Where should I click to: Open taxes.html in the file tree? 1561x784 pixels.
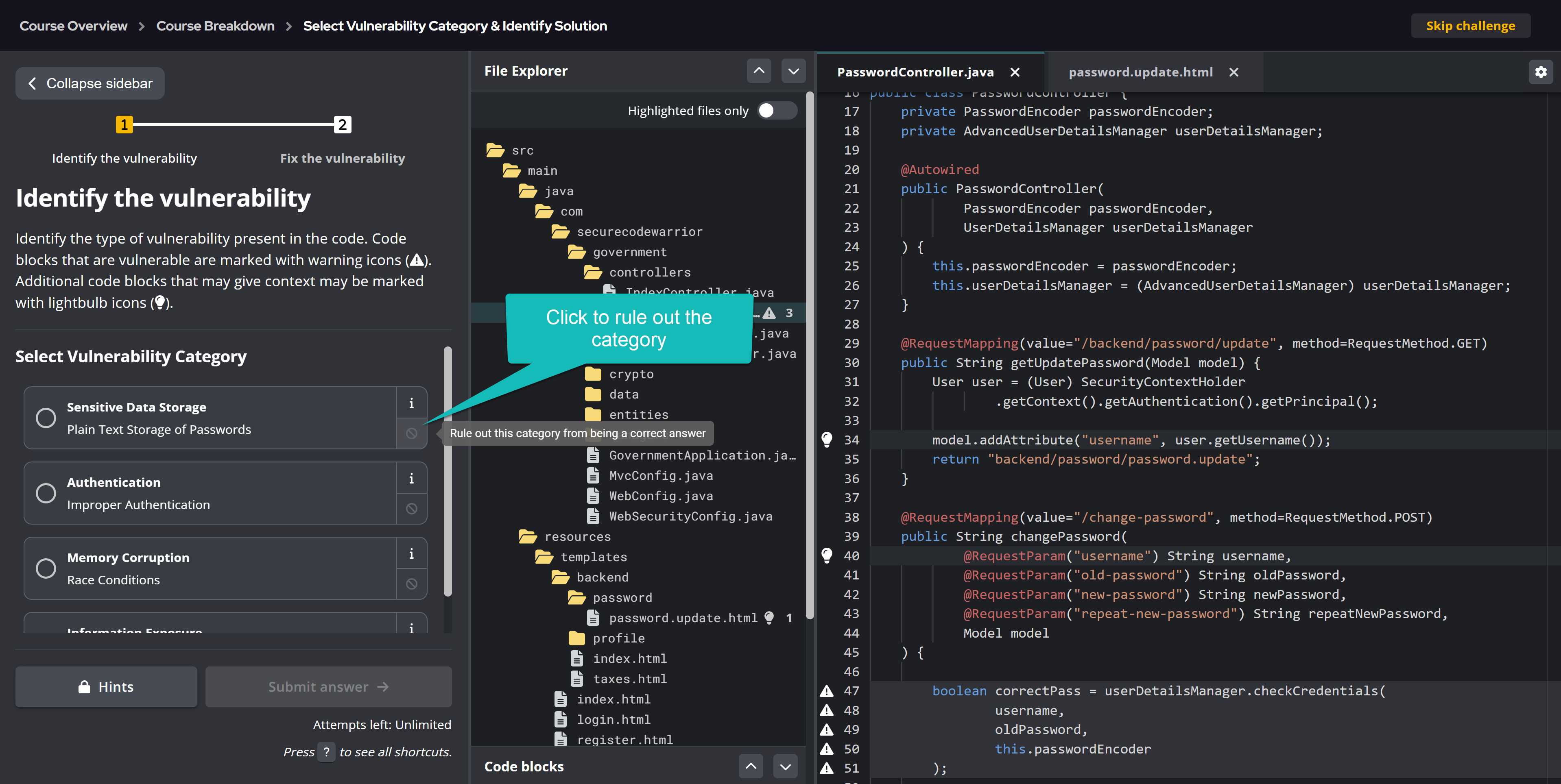(619, 679)
